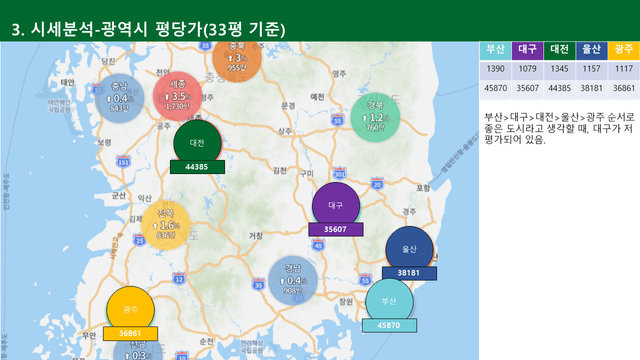This screenshot has width=640, height=360.
Task: Click the red 세종 3.5% bubble
Action: coord(178,96)
